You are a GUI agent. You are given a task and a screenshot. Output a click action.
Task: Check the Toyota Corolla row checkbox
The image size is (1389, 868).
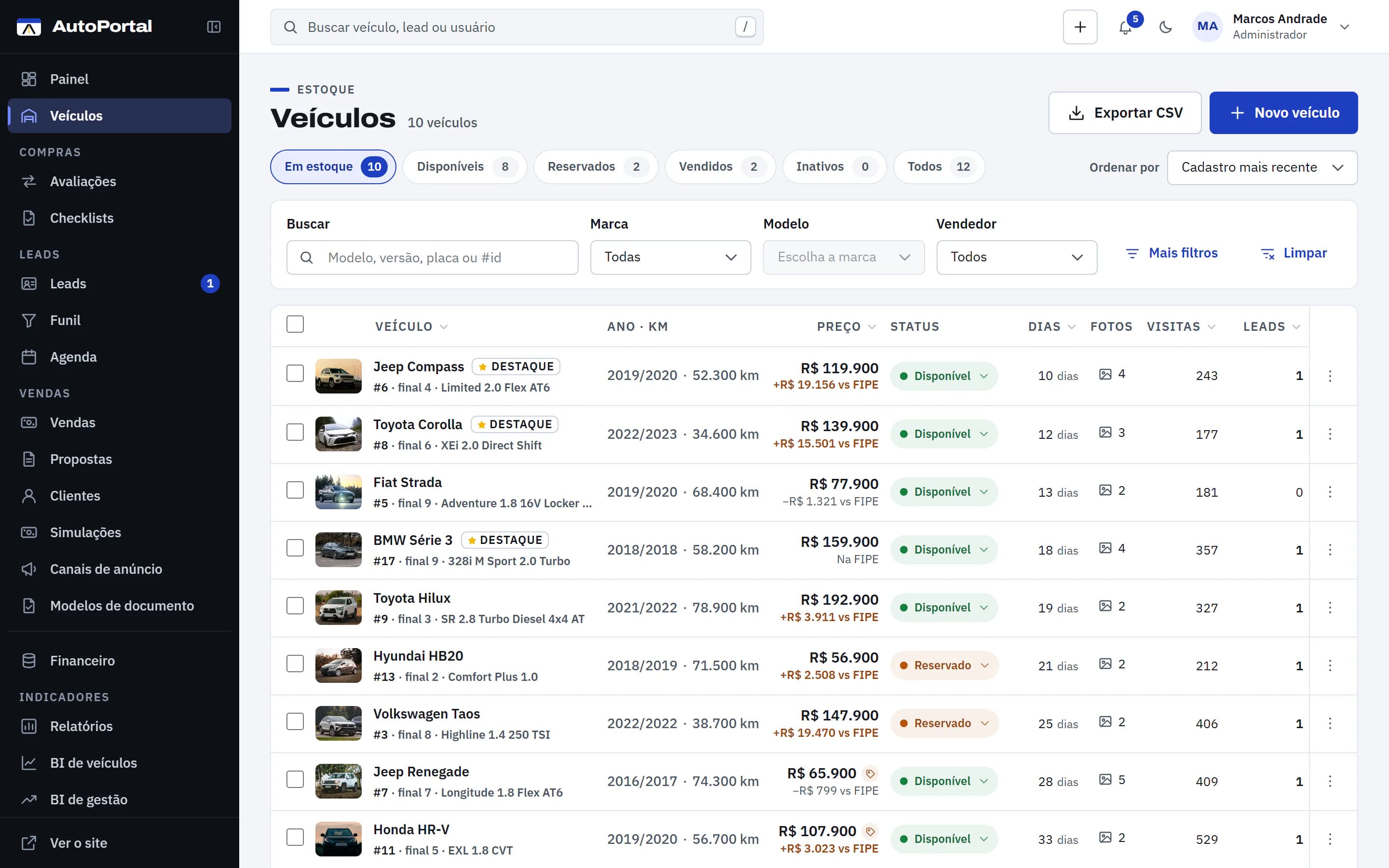point(295,432)
